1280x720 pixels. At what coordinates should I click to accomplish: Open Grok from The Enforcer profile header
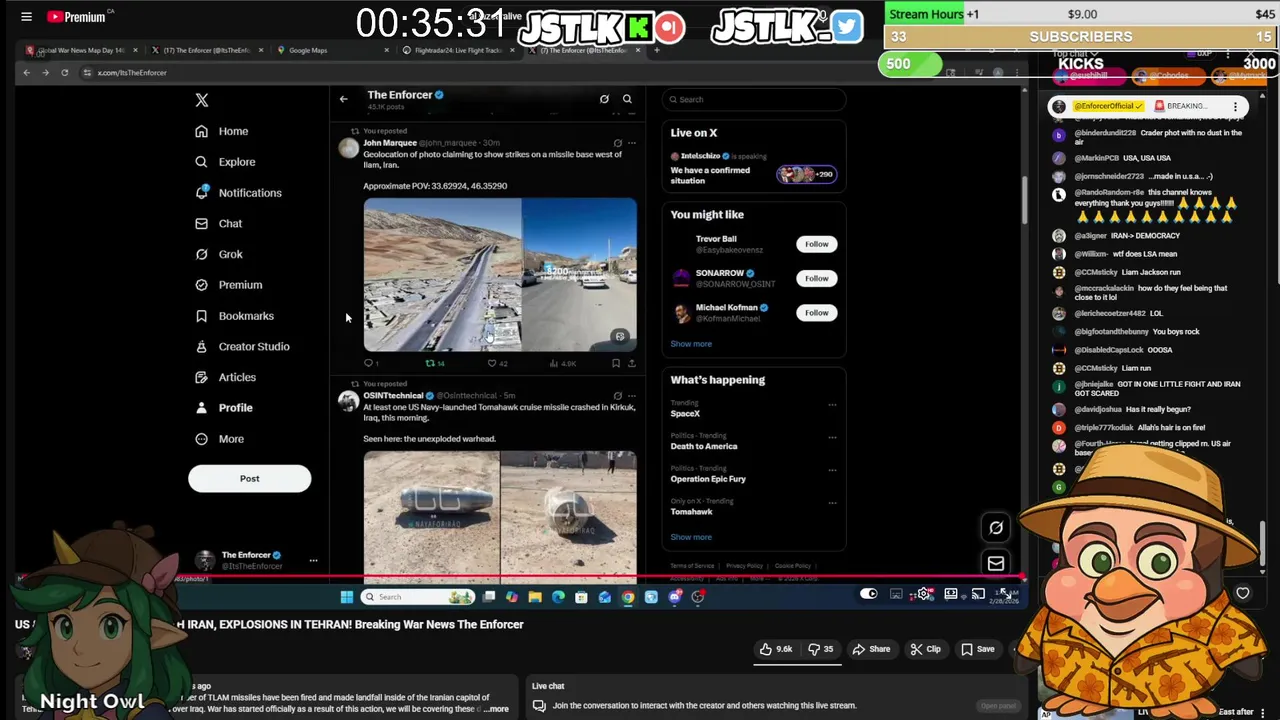click(604, 99)
